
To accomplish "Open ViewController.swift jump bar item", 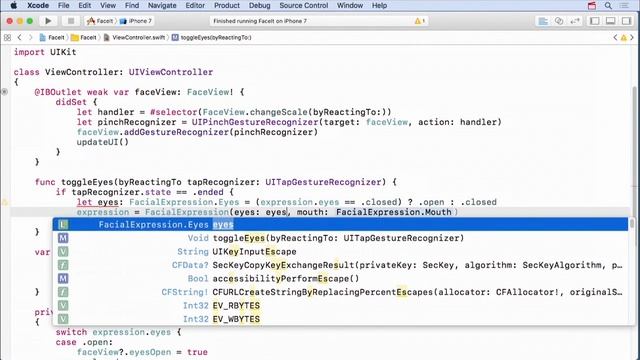I will click(x=134, y=38).
